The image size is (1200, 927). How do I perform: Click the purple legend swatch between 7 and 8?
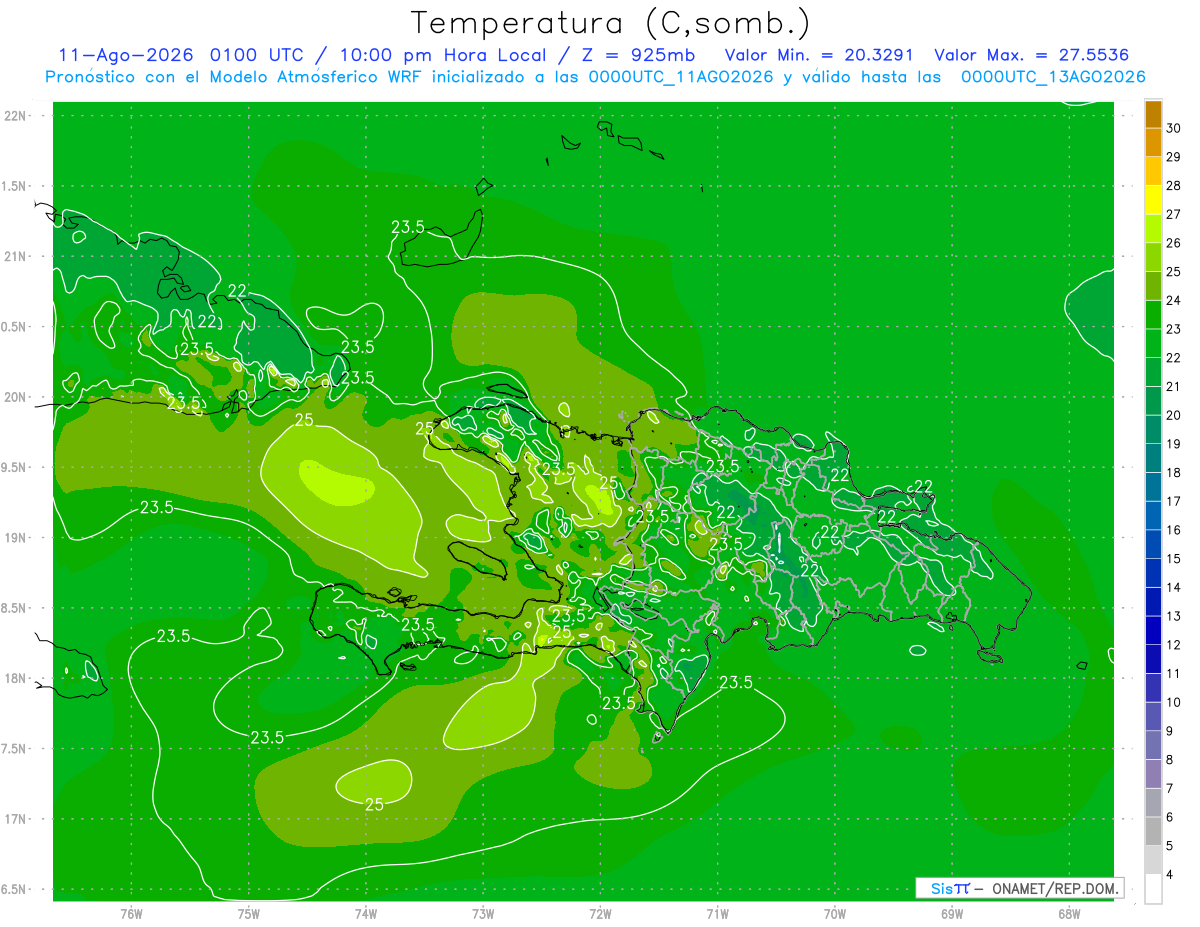coord(1153,774)
